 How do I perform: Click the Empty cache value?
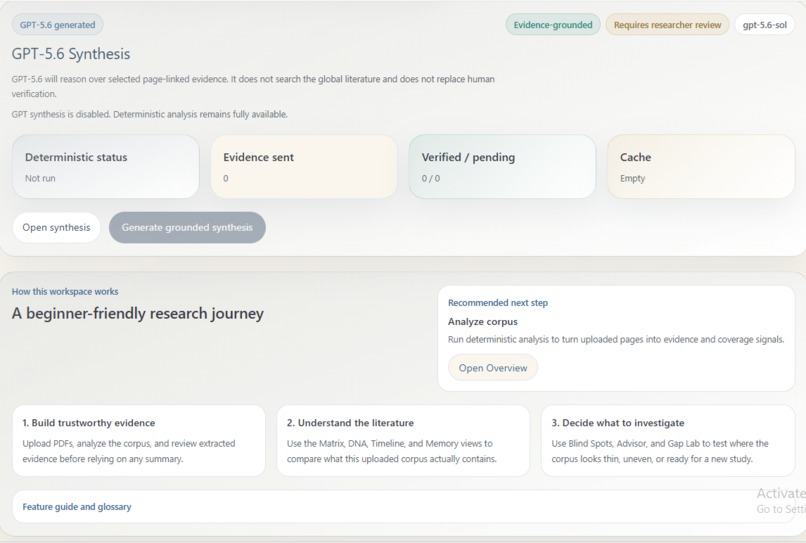coord(632,178)
